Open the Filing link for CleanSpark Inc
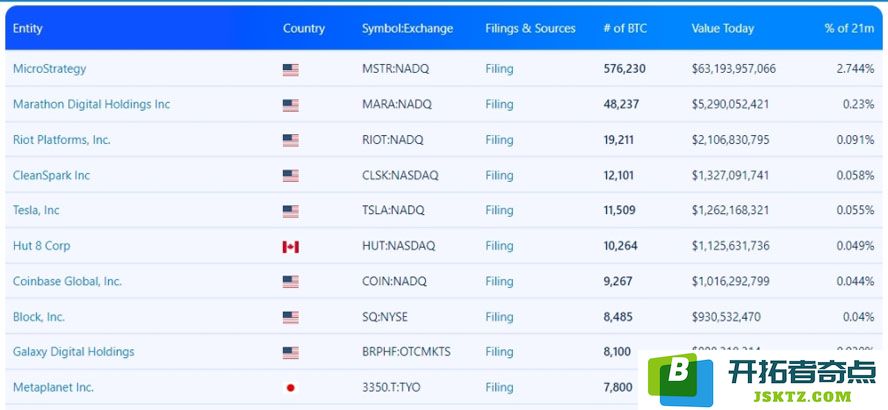Viewport: 888px width, 410px height. 499,176
